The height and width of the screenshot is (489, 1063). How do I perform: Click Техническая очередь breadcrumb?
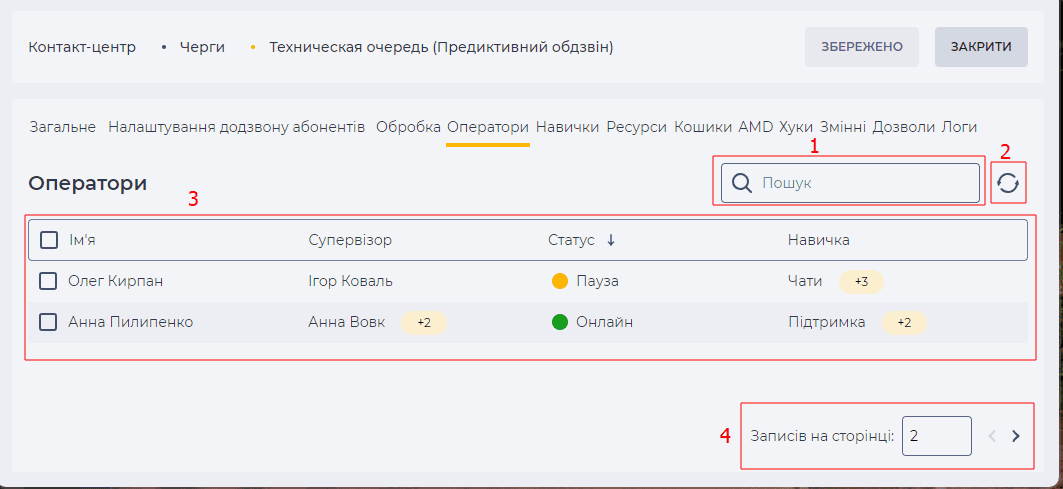[x=441, y=47]
